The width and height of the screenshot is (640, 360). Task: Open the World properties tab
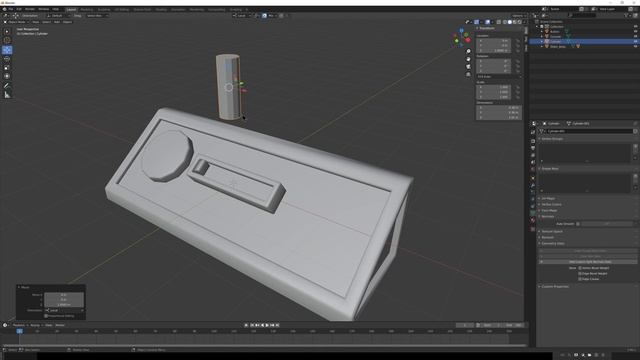click(533, 169)
